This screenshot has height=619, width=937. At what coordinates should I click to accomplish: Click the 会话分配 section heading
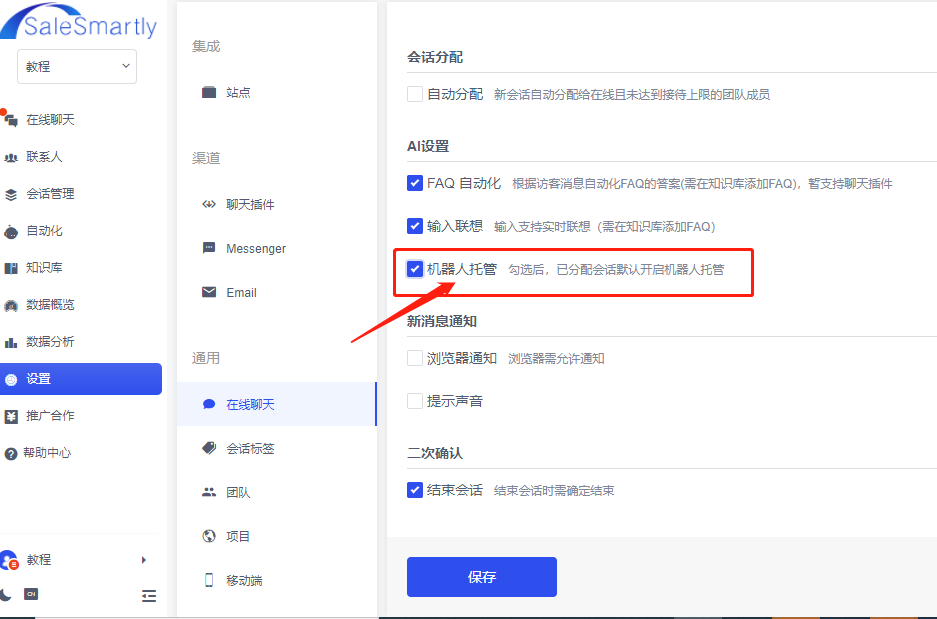pyautogui.click(x=435, y=57)
